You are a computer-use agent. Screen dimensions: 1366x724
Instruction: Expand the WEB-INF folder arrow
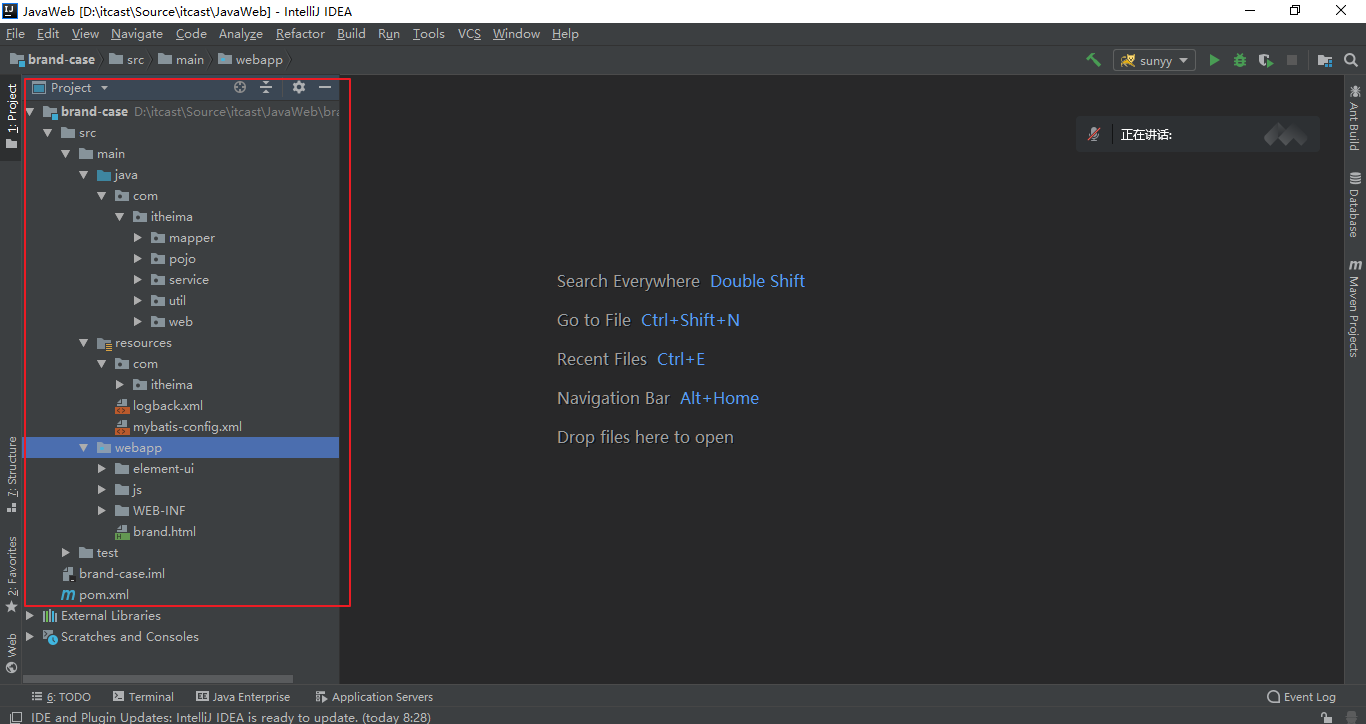[x=103, y=511]
